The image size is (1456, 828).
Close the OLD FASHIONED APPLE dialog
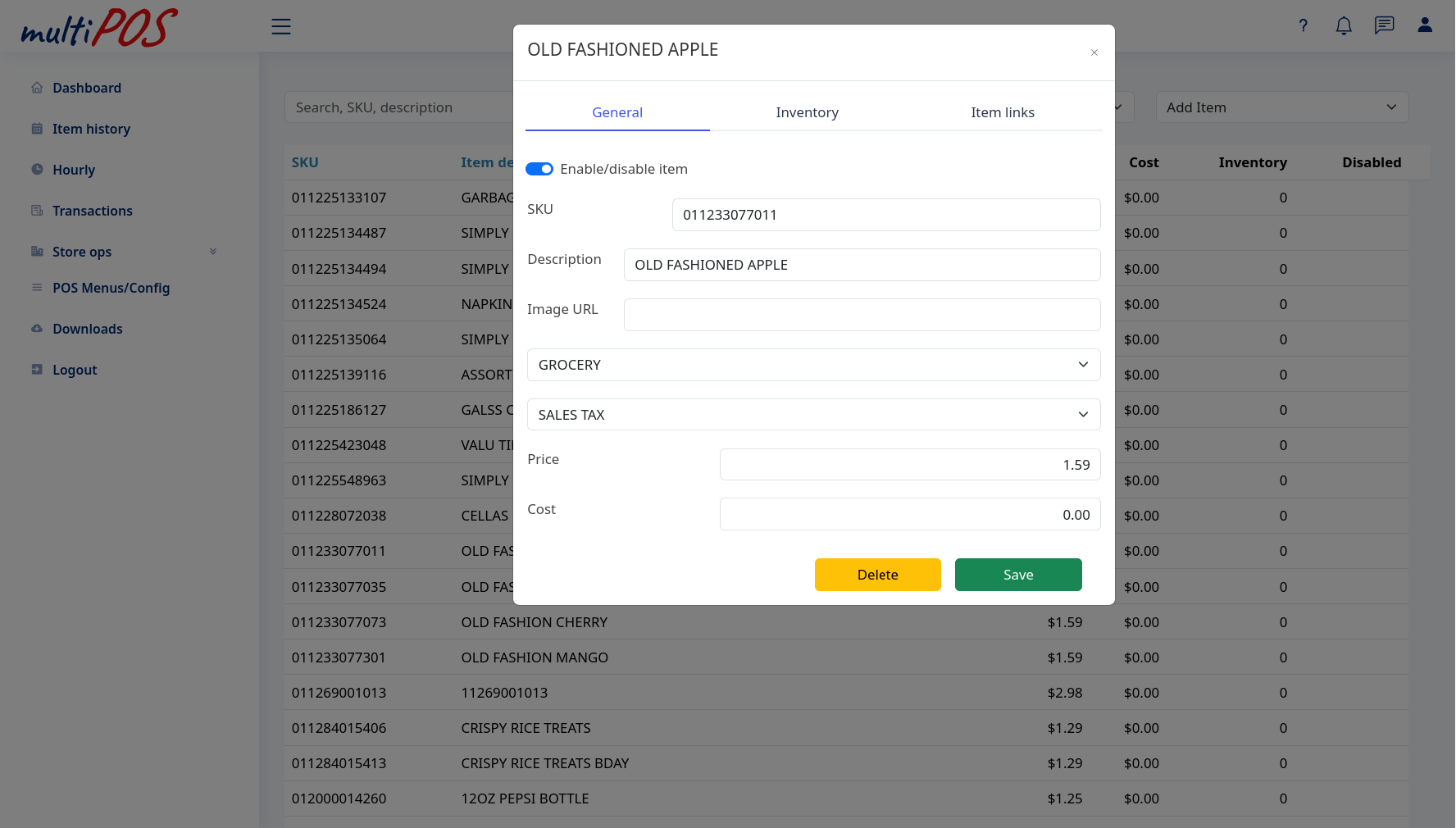click(x=1094, y=52)
